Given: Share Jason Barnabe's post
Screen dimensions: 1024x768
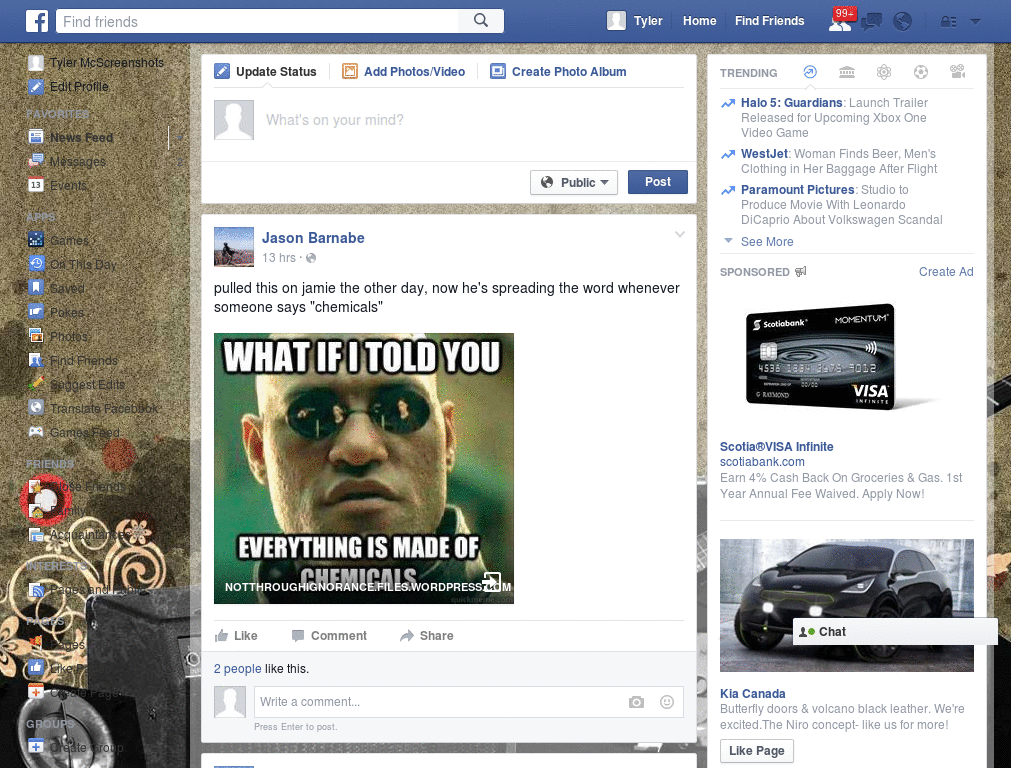Looking at the screenshot, I should tap(426, 635).
